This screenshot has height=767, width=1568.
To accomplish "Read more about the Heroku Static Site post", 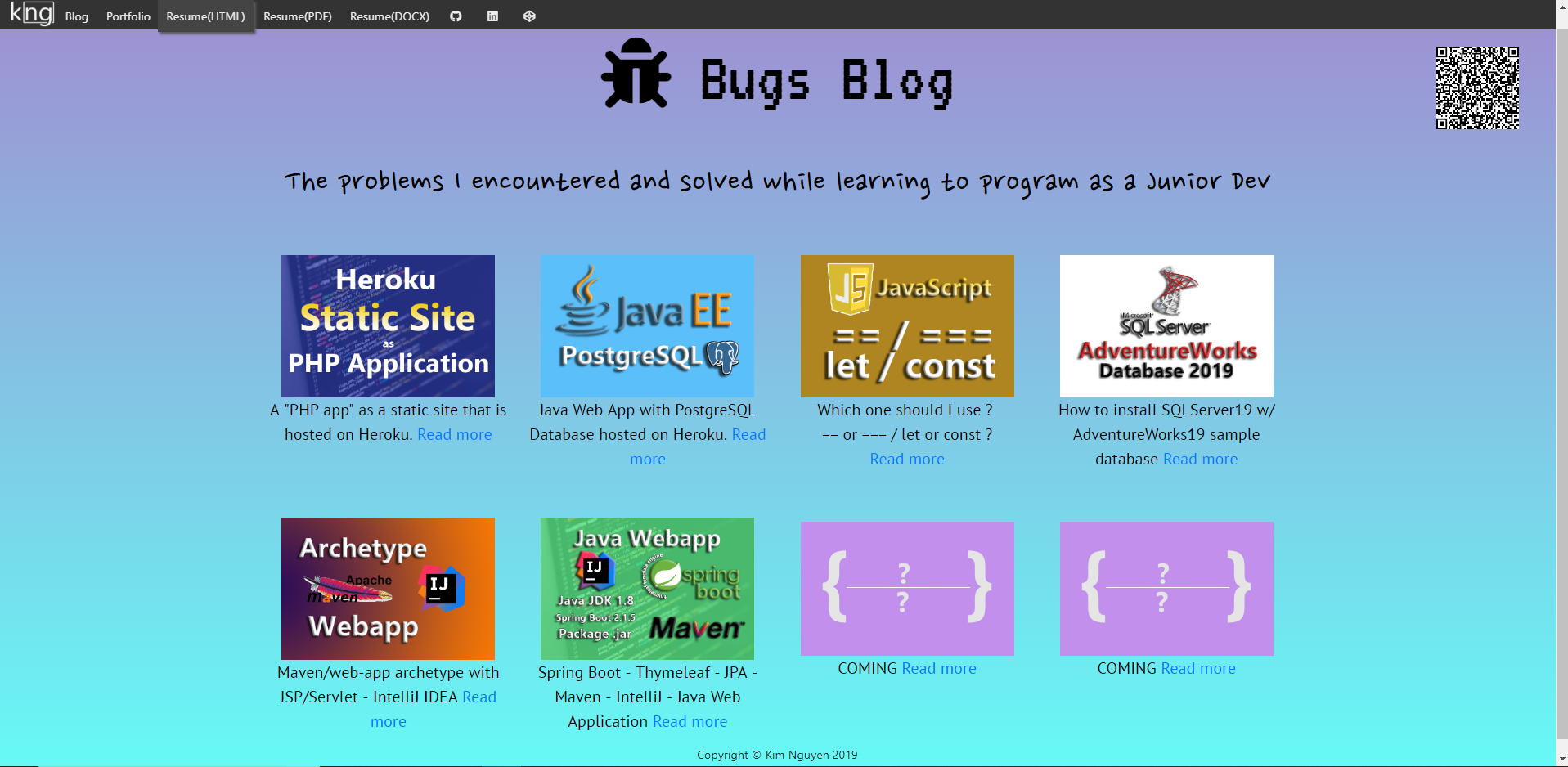I will [454, 434].
